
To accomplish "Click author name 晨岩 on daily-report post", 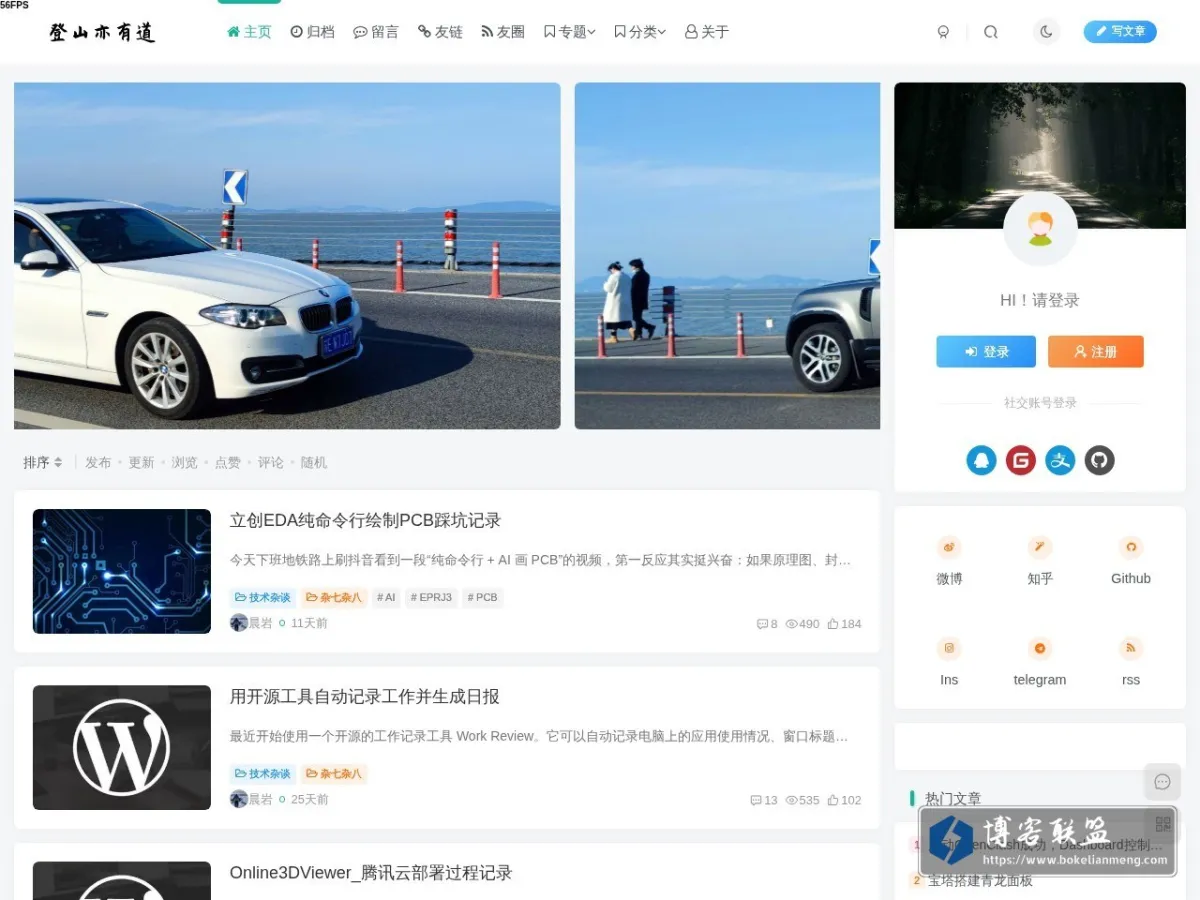I will [260, 800].
